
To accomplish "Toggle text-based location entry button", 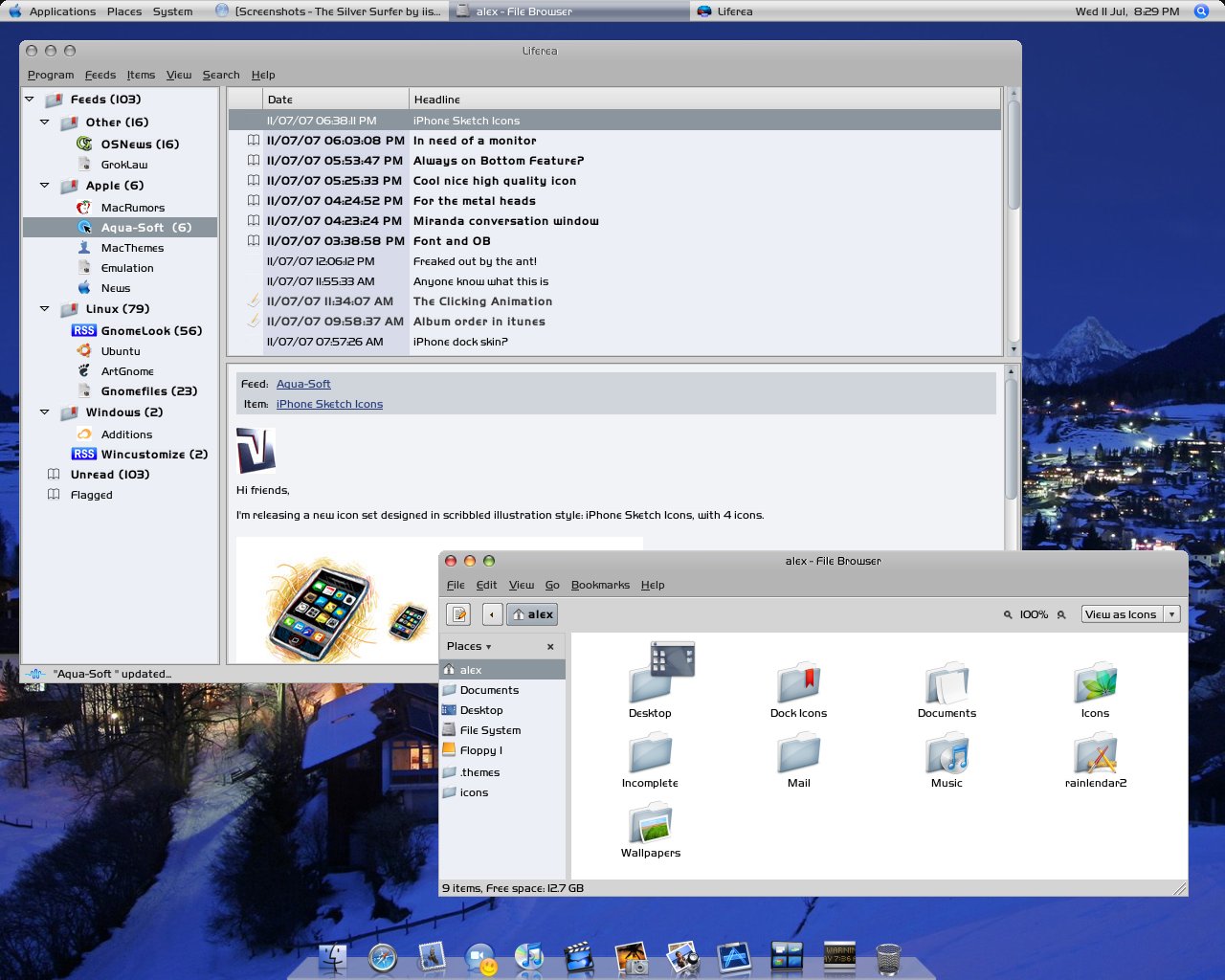I will [x=459, y=614].
